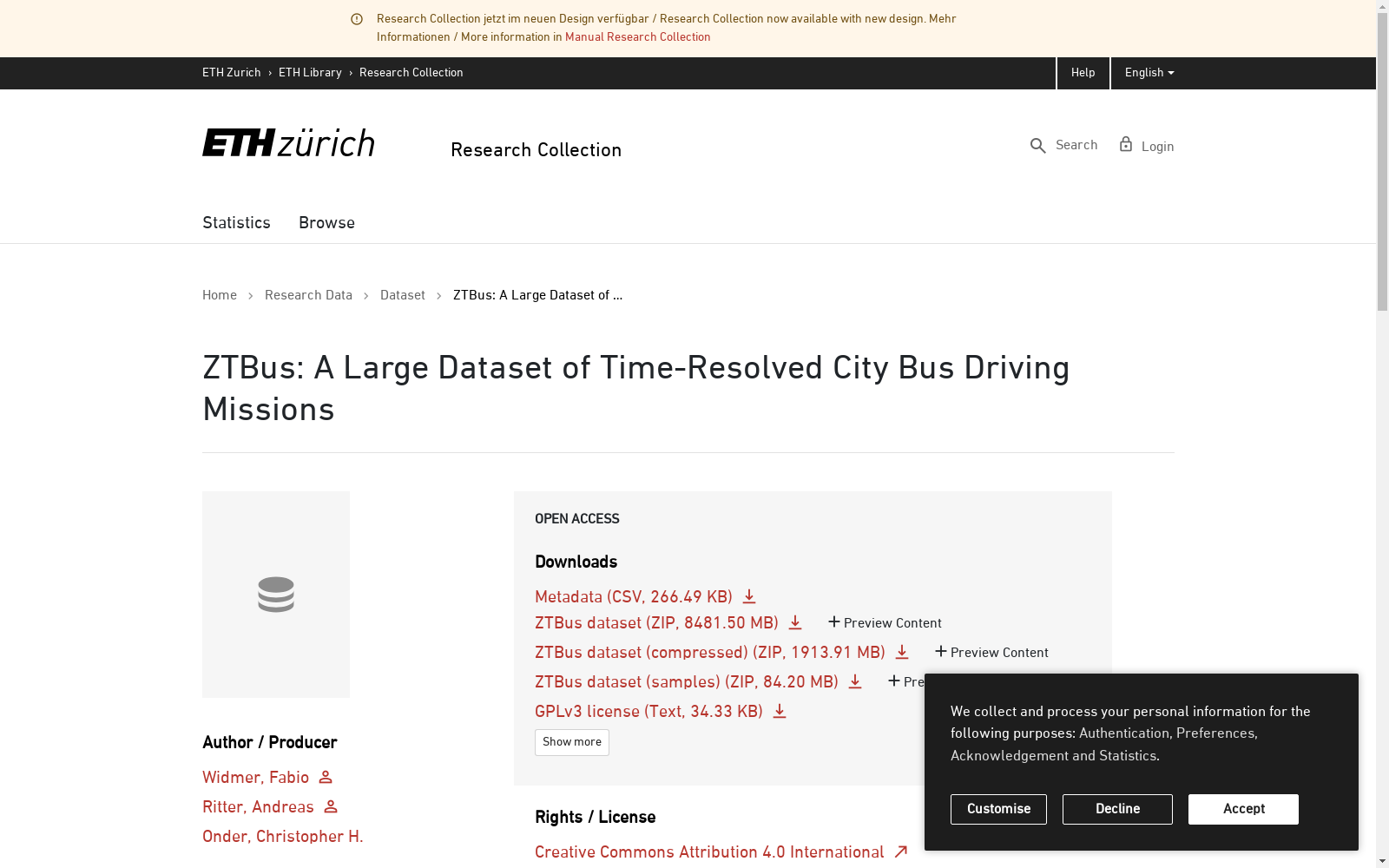
Task: Open the Manual Research Collection link
Action: click(x=637, y=37)
